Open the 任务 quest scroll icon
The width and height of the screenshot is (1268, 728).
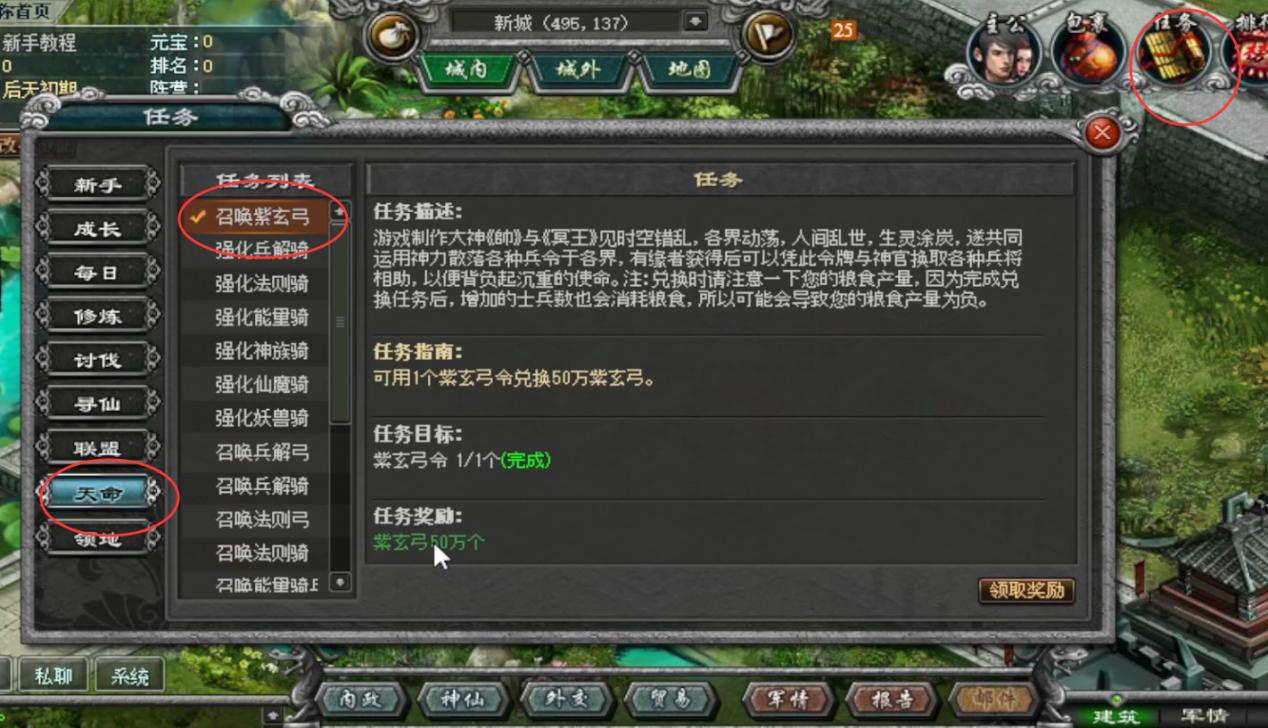pyautogui.click(x=1176, y=52)
